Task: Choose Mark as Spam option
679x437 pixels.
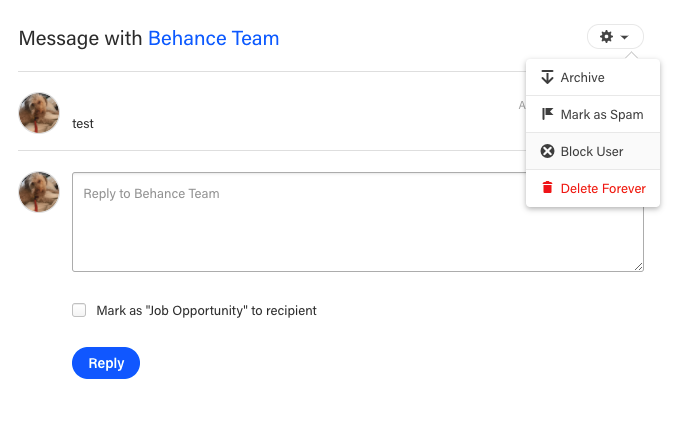Action: click(593, 114)
